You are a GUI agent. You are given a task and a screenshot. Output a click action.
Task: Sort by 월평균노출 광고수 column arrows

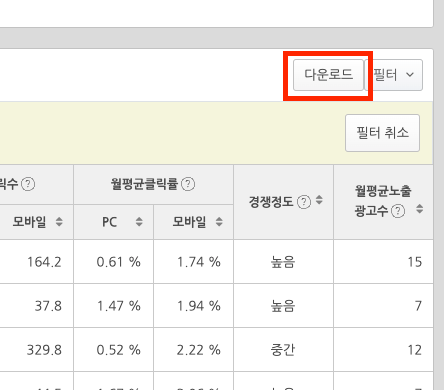[x=420, y=209]
